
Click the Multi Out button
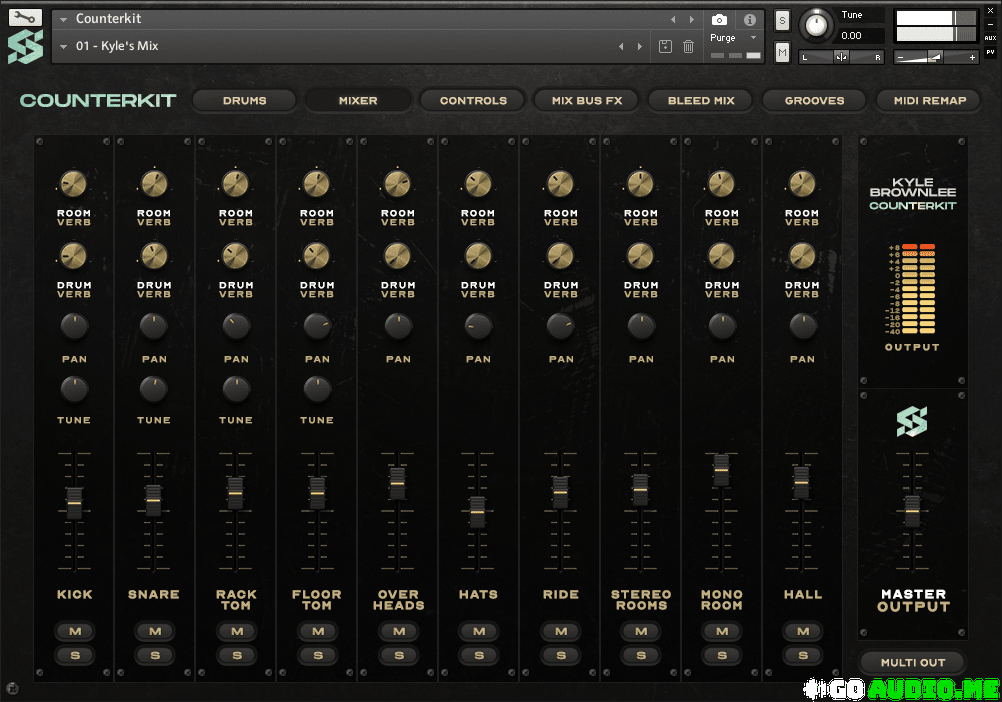click(x=912, y=662)
